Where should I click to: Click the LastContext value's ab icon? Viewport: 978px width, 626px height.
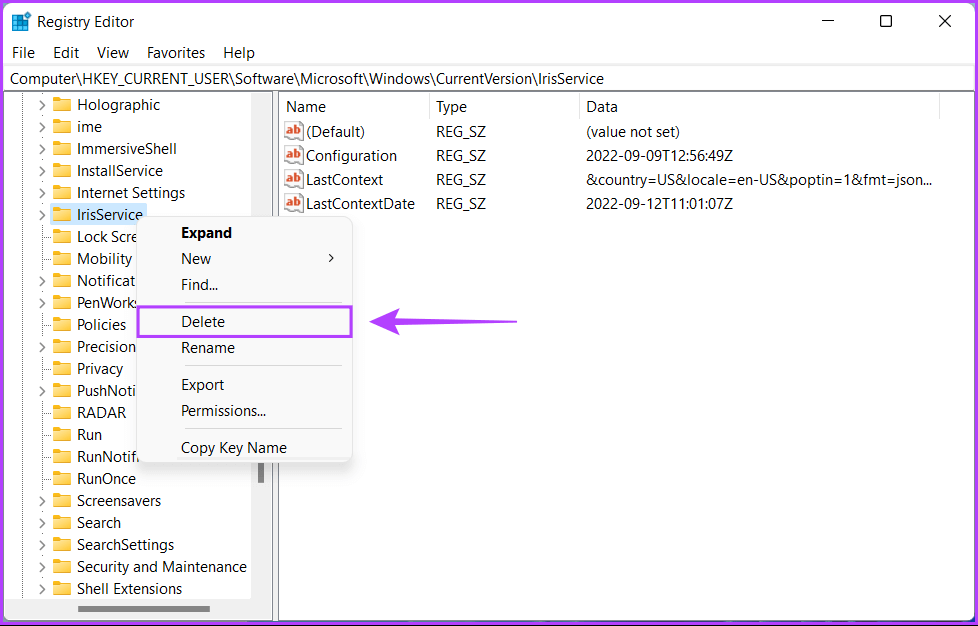pos(293,180)
